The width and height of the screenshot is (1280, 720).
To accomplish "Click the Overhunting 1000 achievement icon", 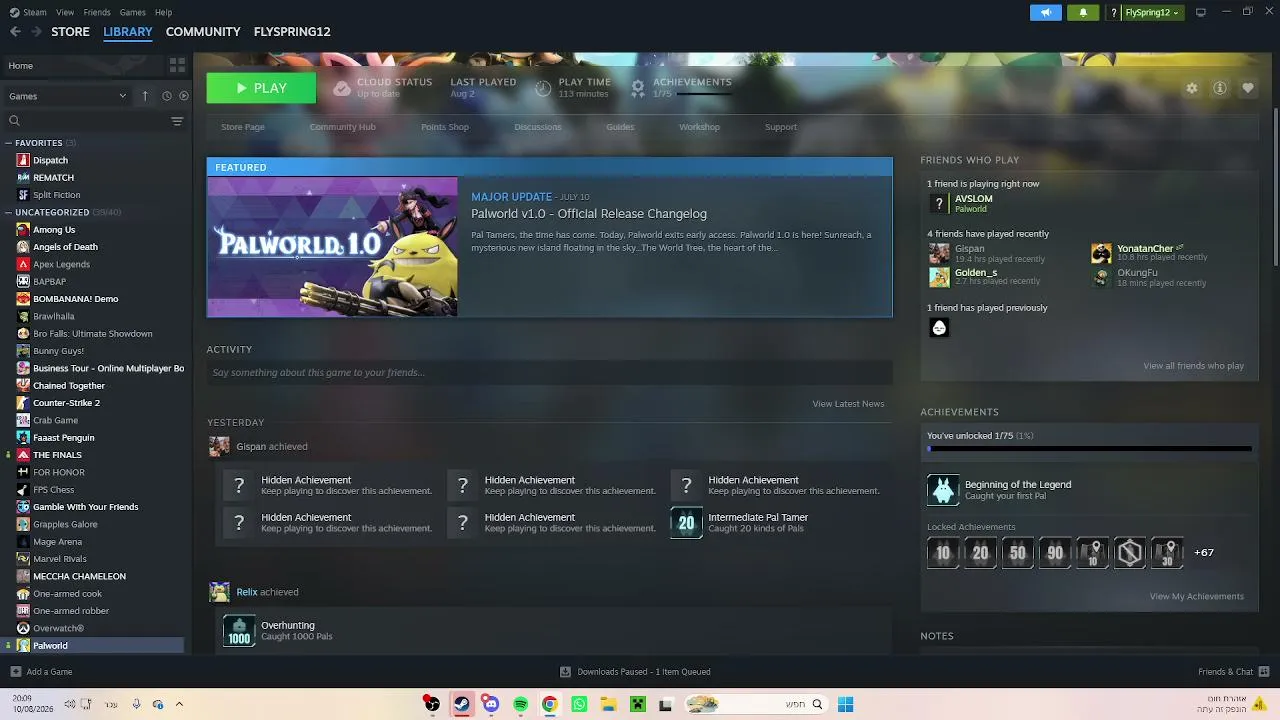I will 239,631.
